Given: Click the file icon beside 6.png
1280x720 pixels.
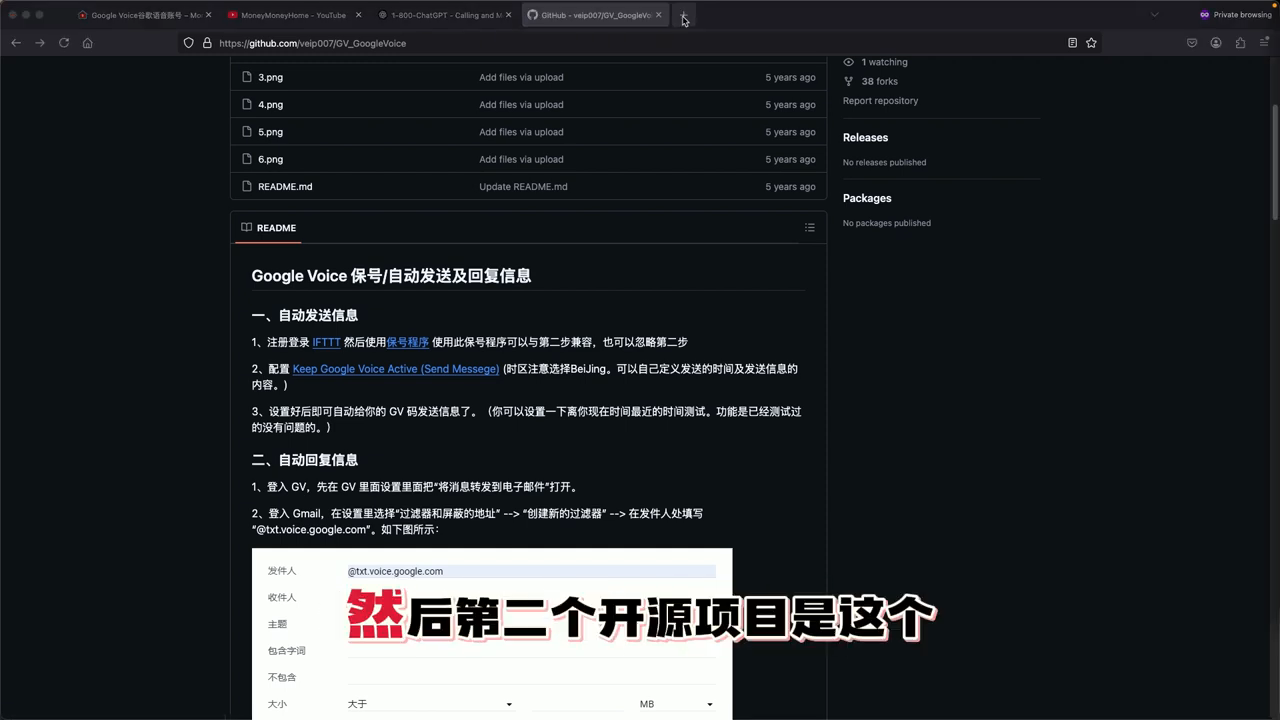Looking at the screenshot, I should (247, 159).
